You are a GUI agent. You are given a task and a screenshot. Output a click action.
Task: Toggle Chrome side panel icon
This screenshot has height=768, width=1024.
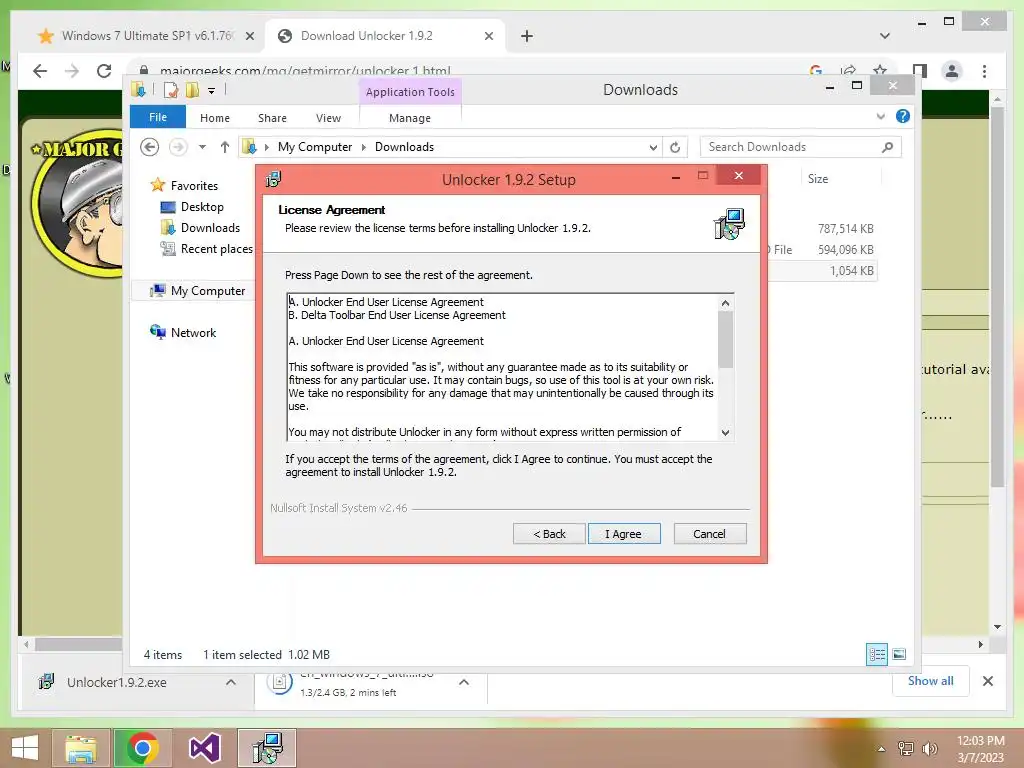[920, 71]
